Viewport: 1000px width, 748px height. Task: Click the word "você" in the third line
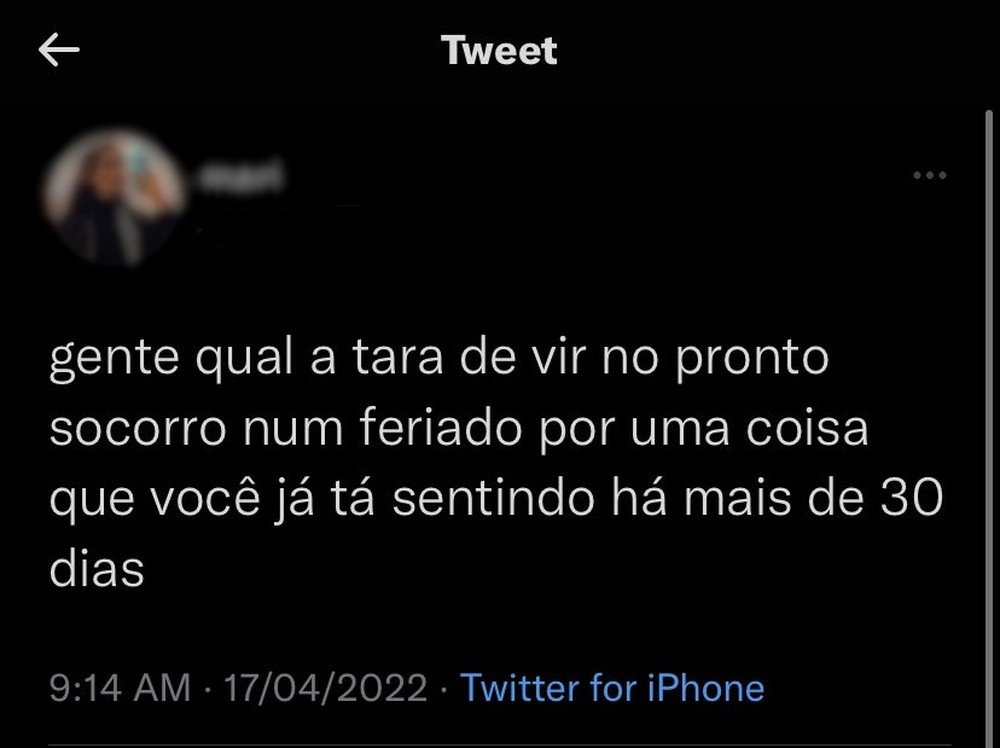point(205,497)
